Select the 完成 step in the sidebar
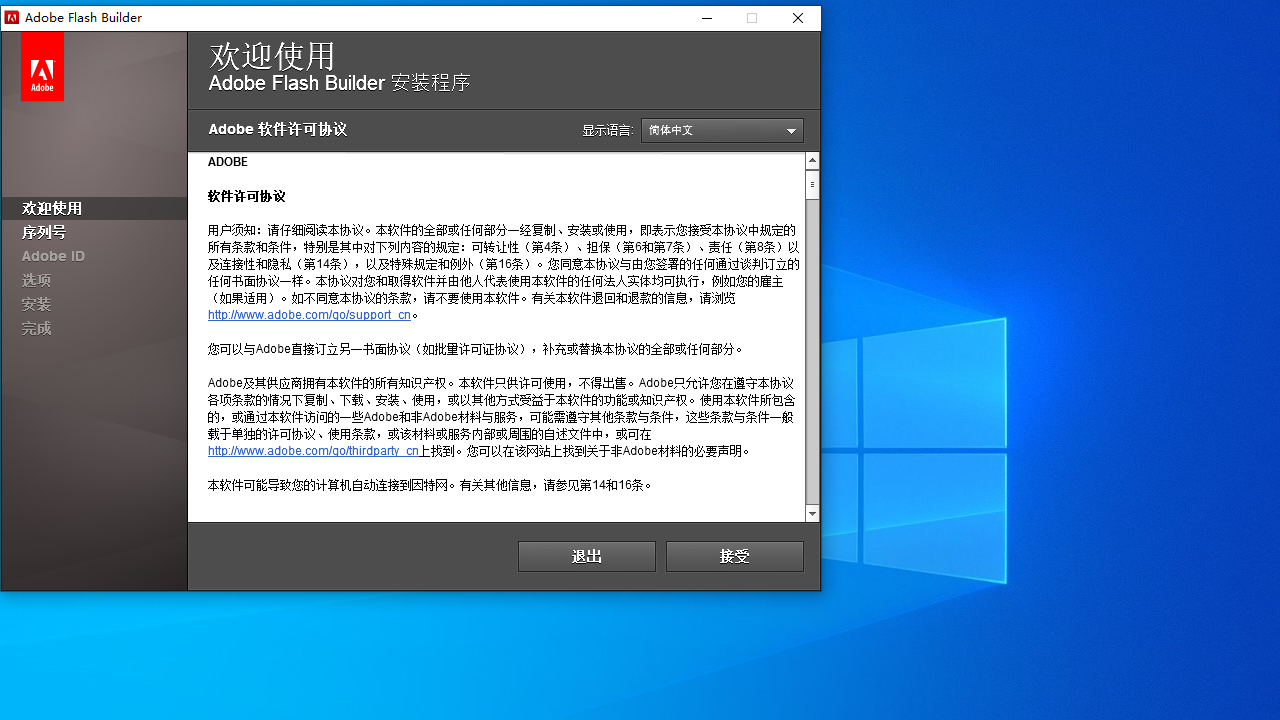The height and width of the screenshot is (720, 1280). pyautogui.click(x=36, y=328)
